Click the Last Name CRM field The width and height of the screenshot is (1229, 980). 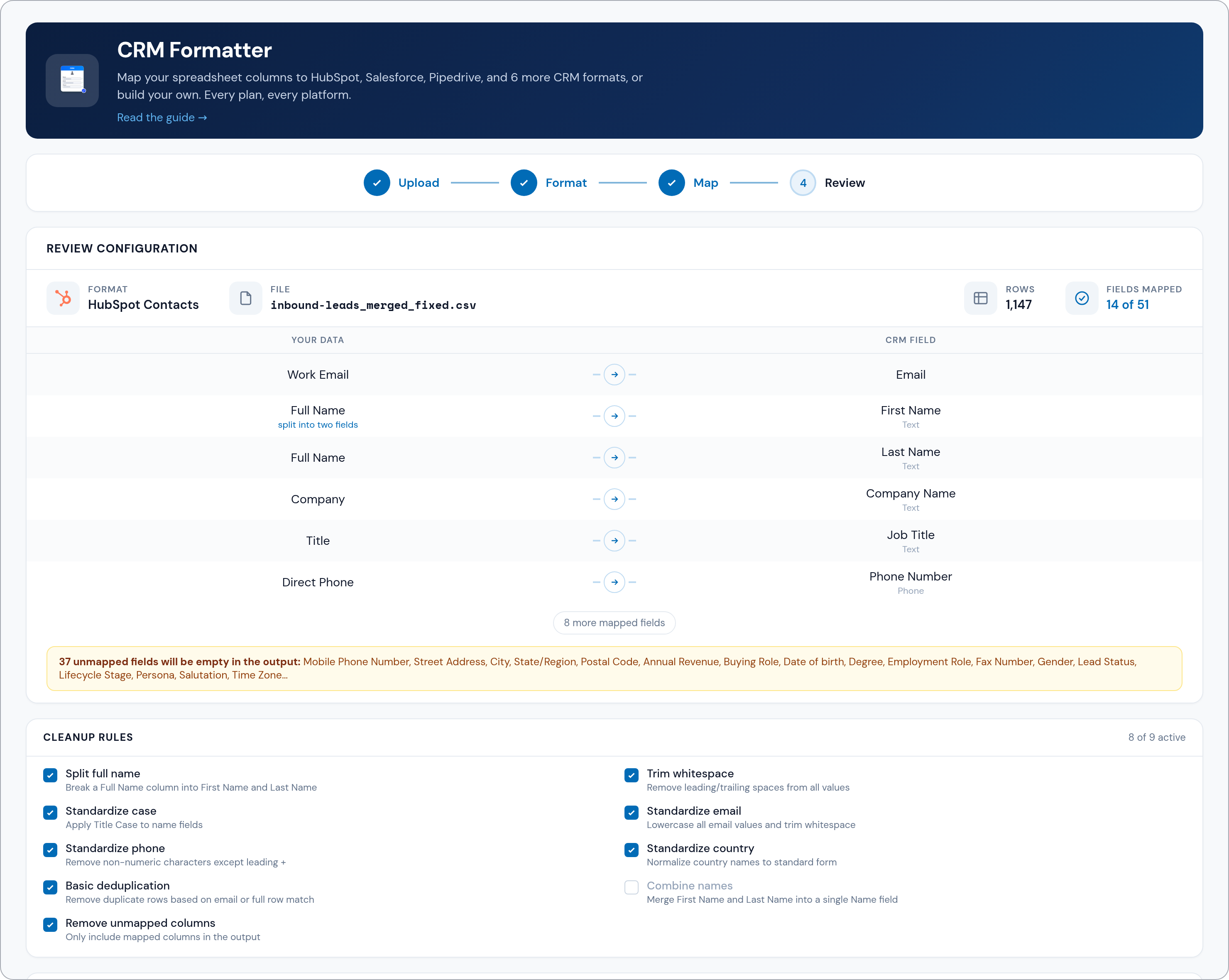(x=911, y=452)
